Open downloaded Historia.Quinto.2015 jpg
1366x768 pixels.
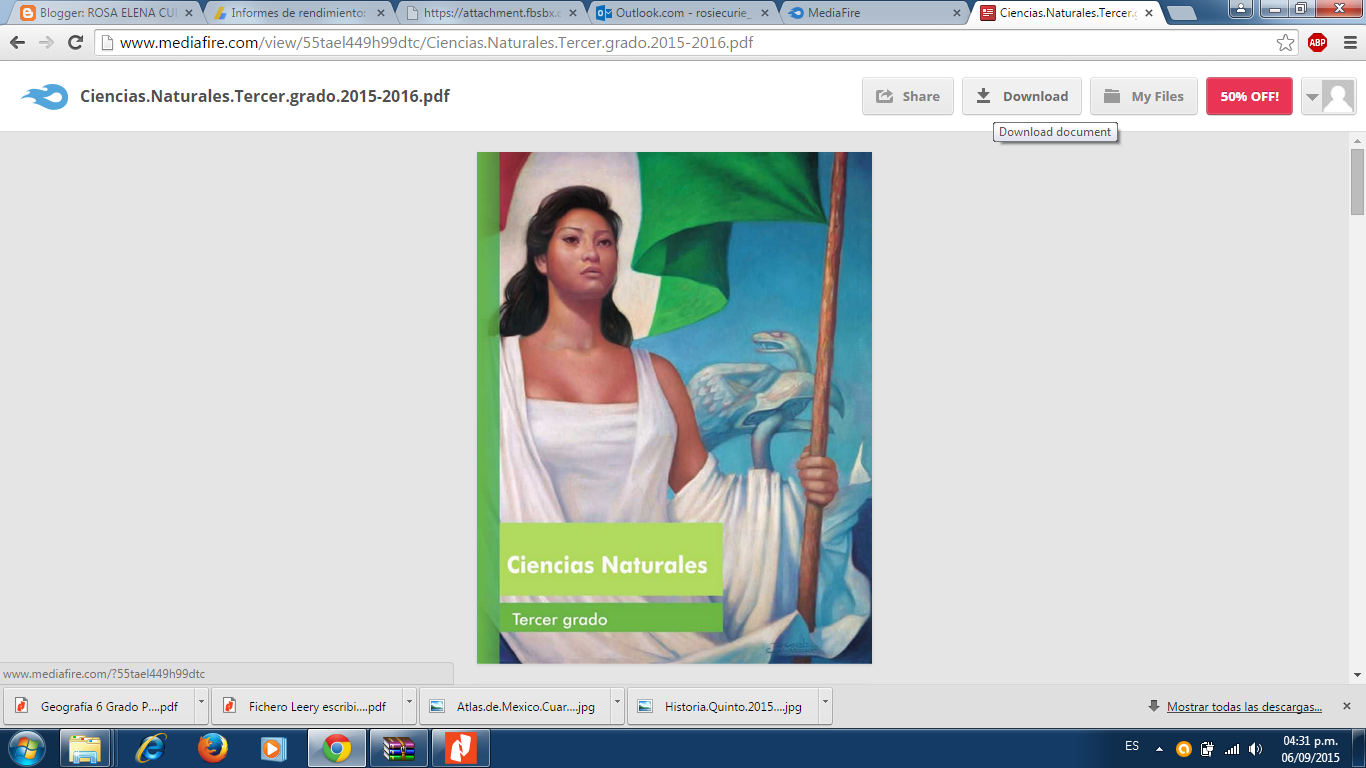721,706
